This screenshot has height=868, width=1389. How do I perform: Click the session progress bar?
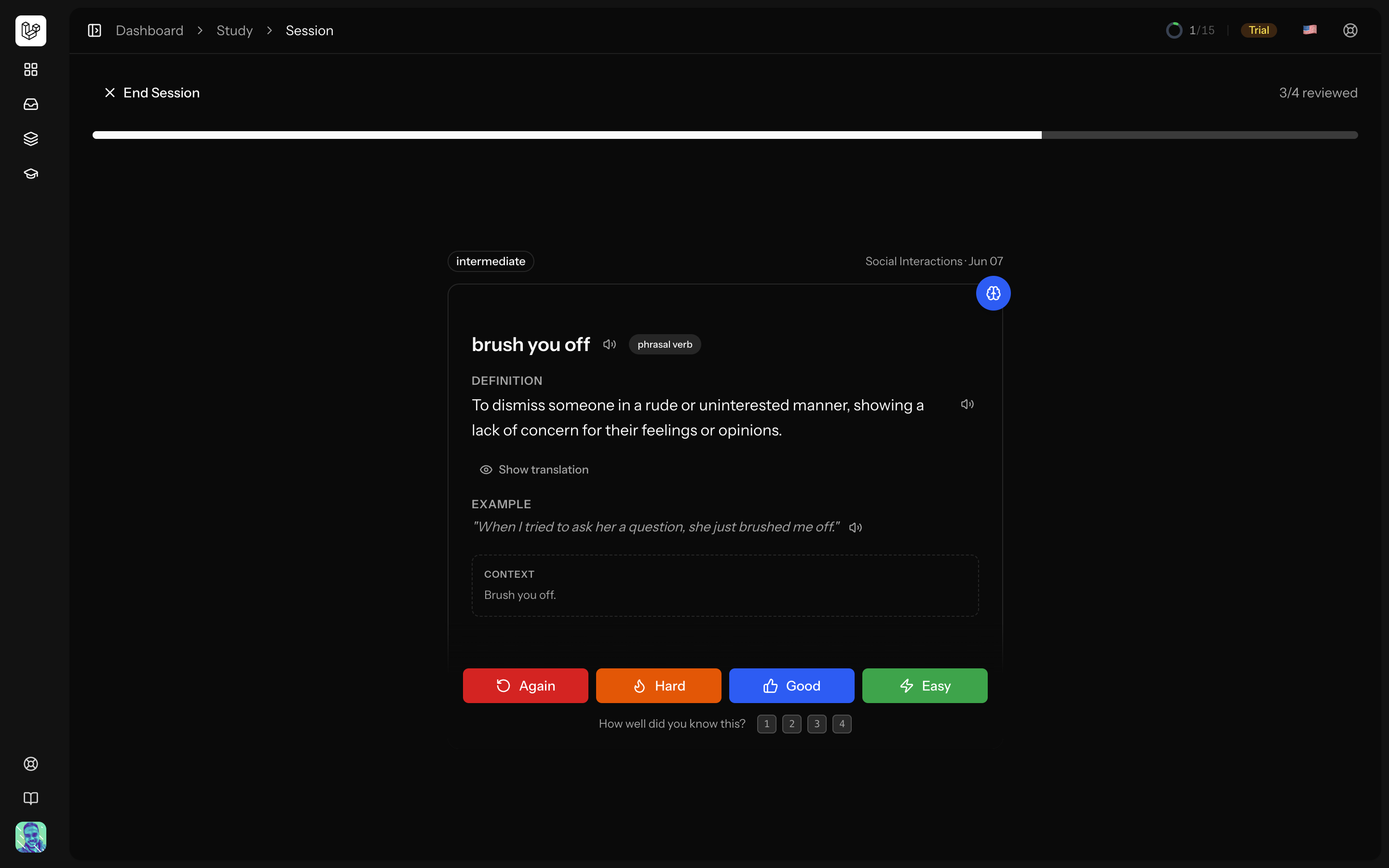coord(725,135)
